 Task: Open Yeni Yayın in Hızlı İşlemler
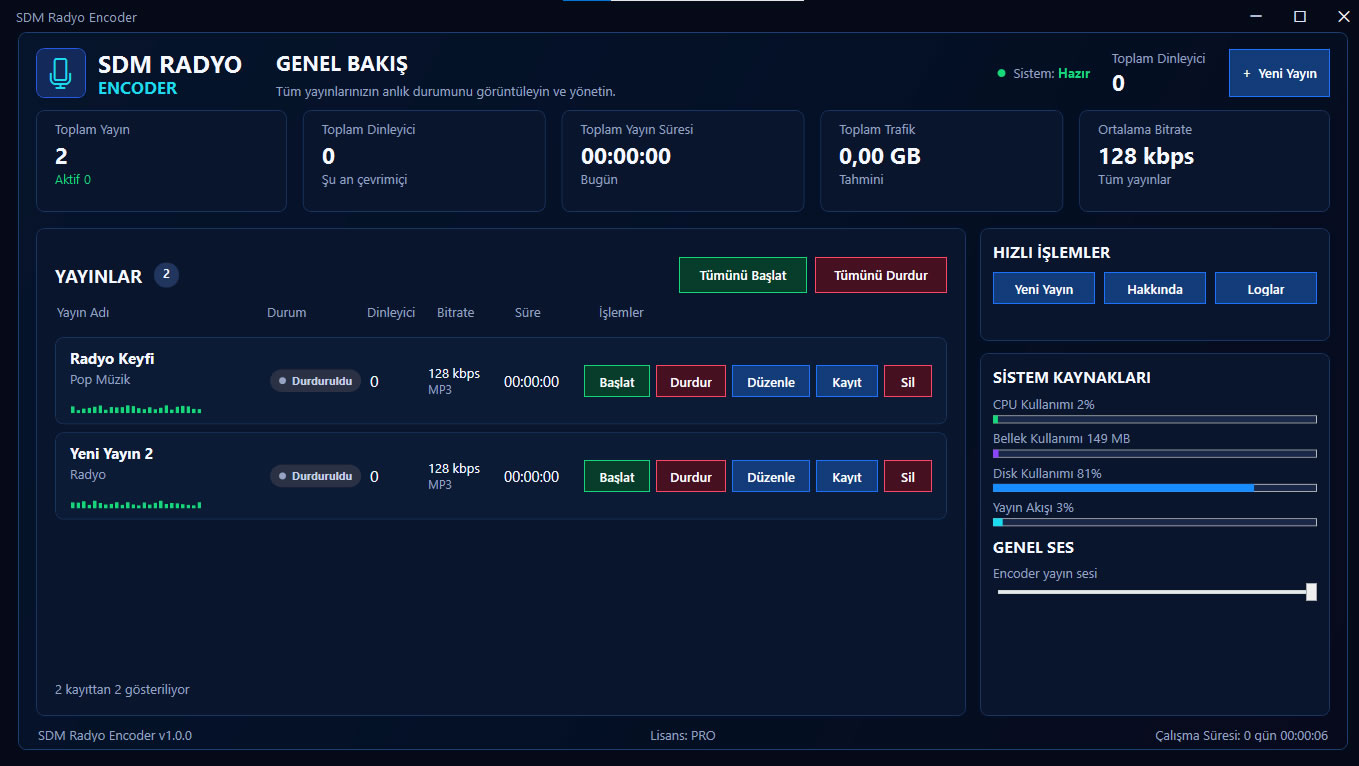point(1044,288)
